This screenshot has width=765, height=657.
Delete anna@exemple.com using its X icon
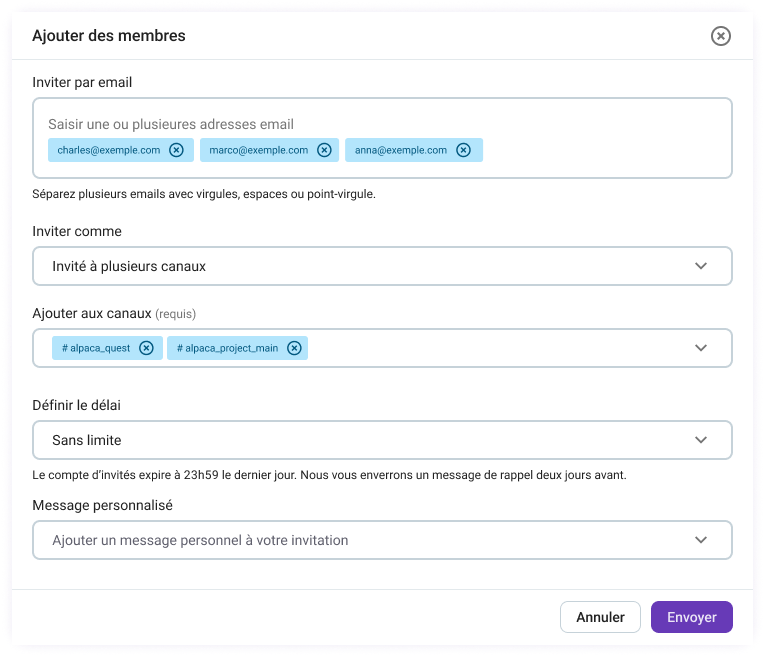coord(463,150)
